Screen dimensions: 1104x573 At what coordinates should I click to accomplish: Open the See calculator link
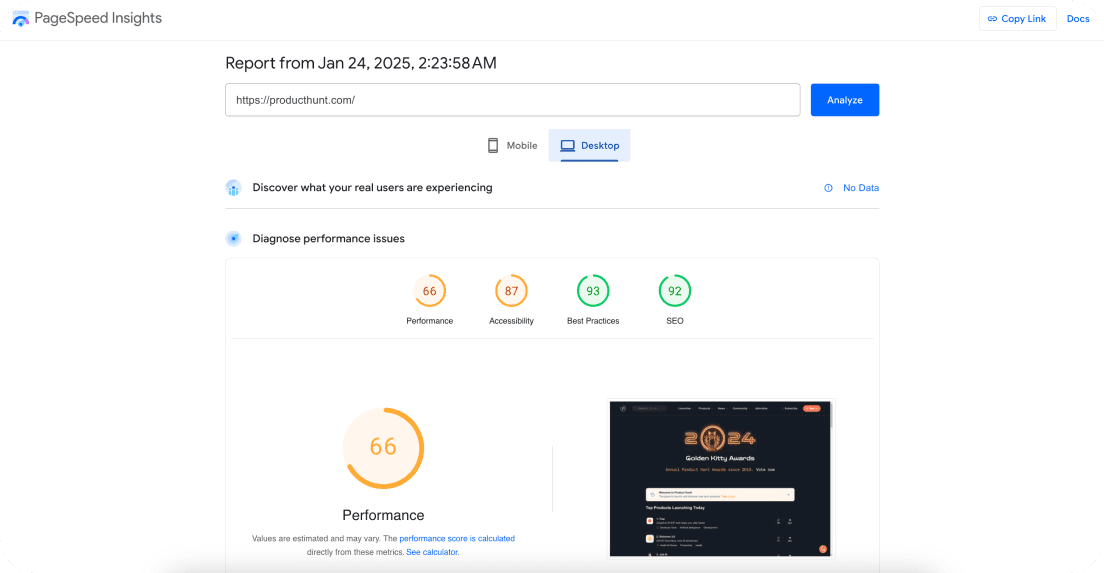432,552
